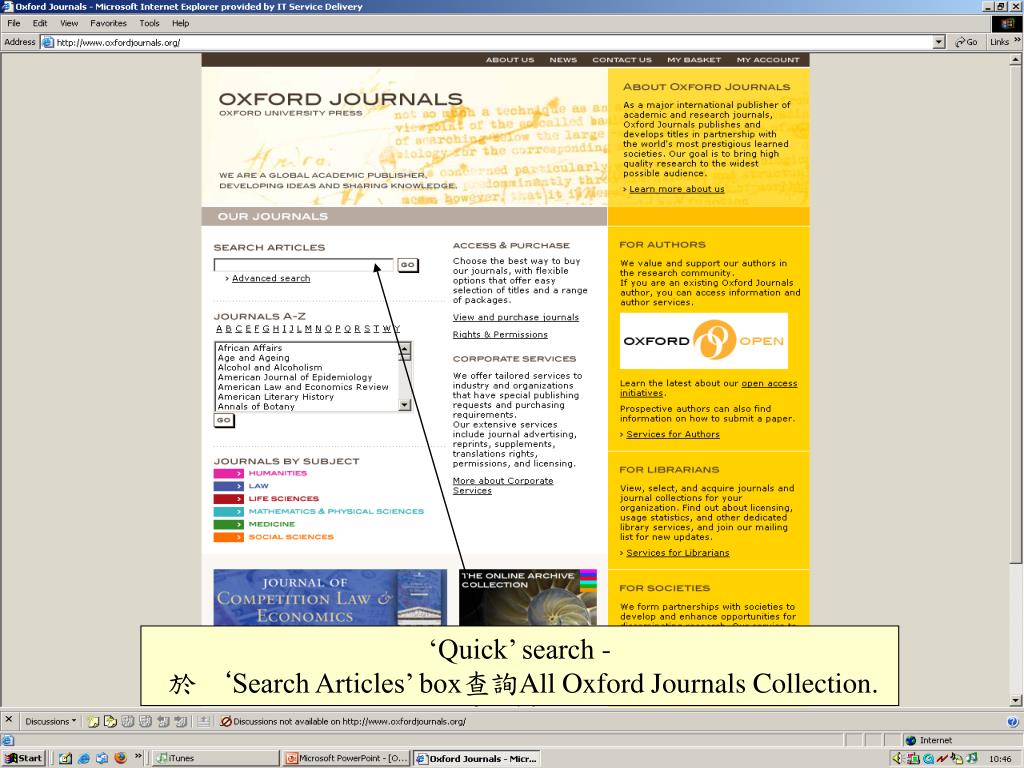Click the green Medicine subject arrow
The width and height of the screenshot is (1024, 768).
coord(229,524)
